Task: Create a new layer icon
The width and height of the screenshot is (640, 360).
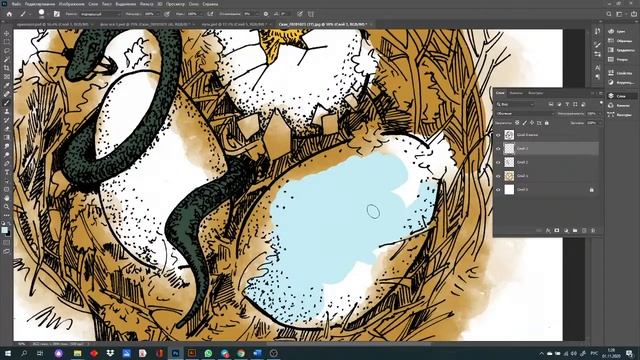Action: click(x=584, y=231)
